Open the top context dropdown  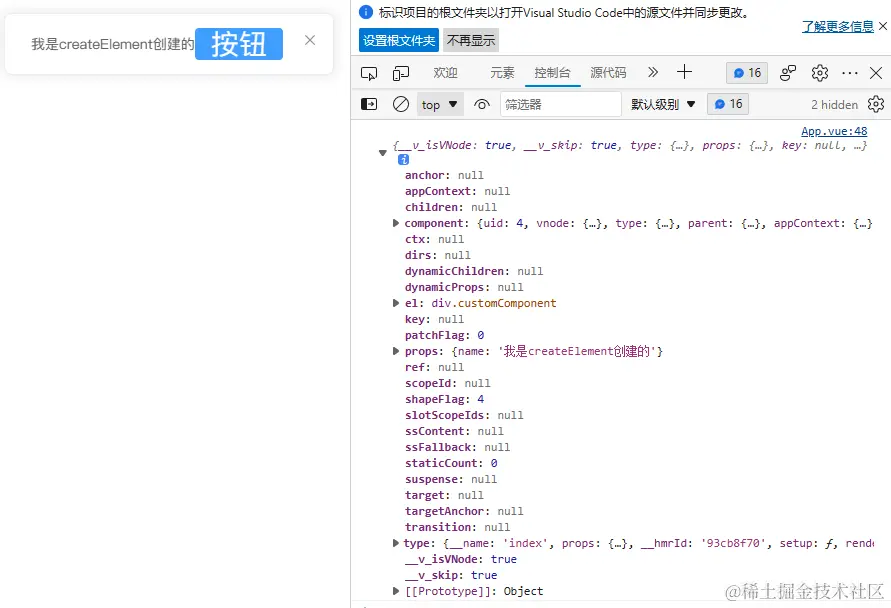[x=440, y=105]
